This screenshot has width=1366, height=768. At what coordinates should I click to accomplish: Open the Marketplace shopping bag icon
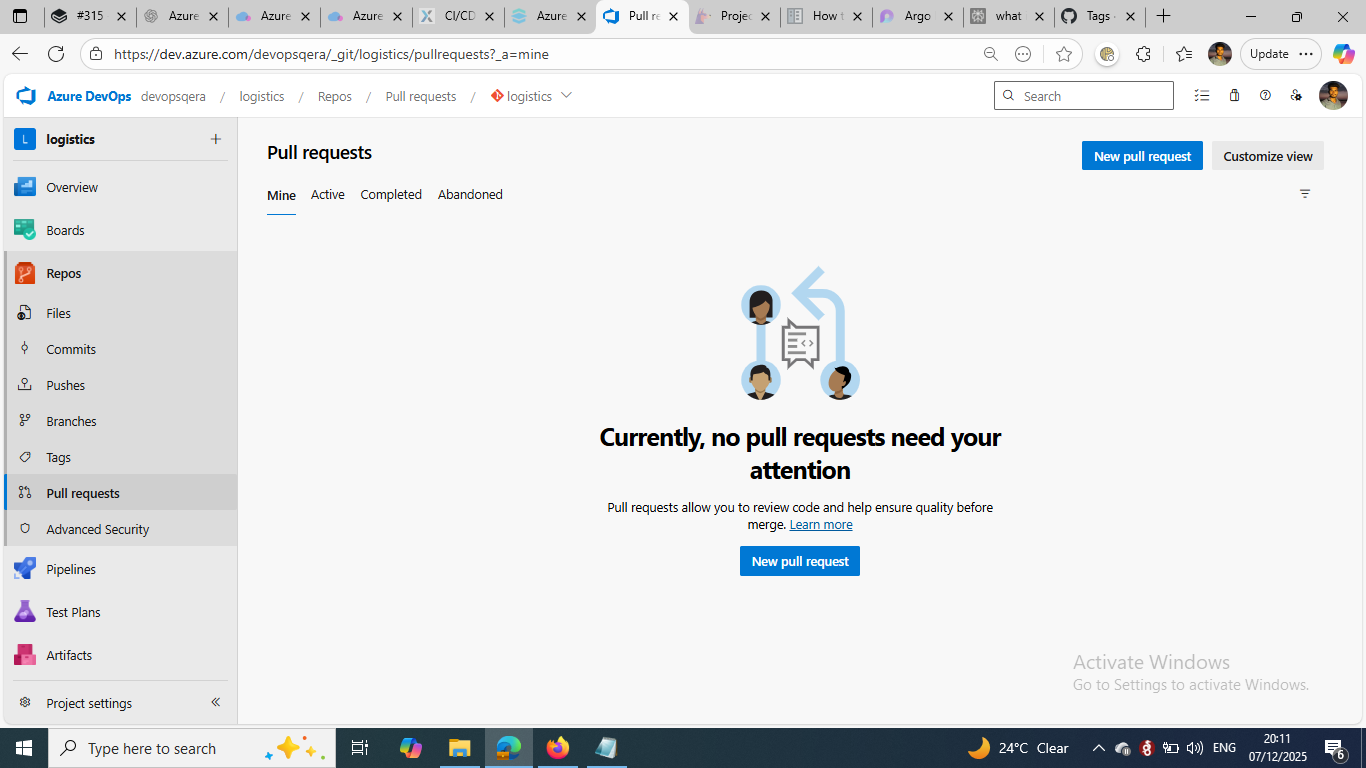coord(1234,96)
